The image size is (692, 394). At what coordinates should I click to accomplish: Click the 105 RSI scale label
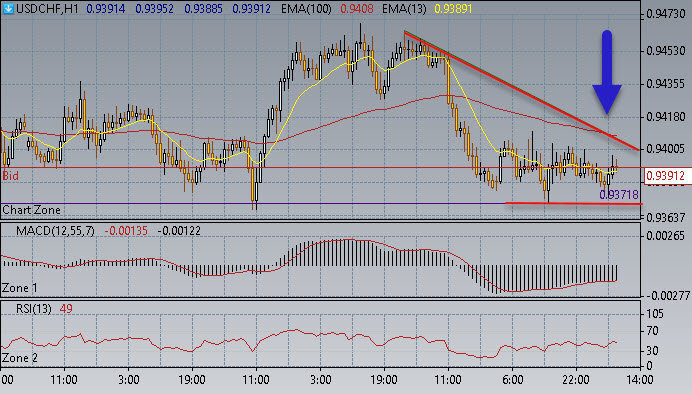tap(655, 314)
